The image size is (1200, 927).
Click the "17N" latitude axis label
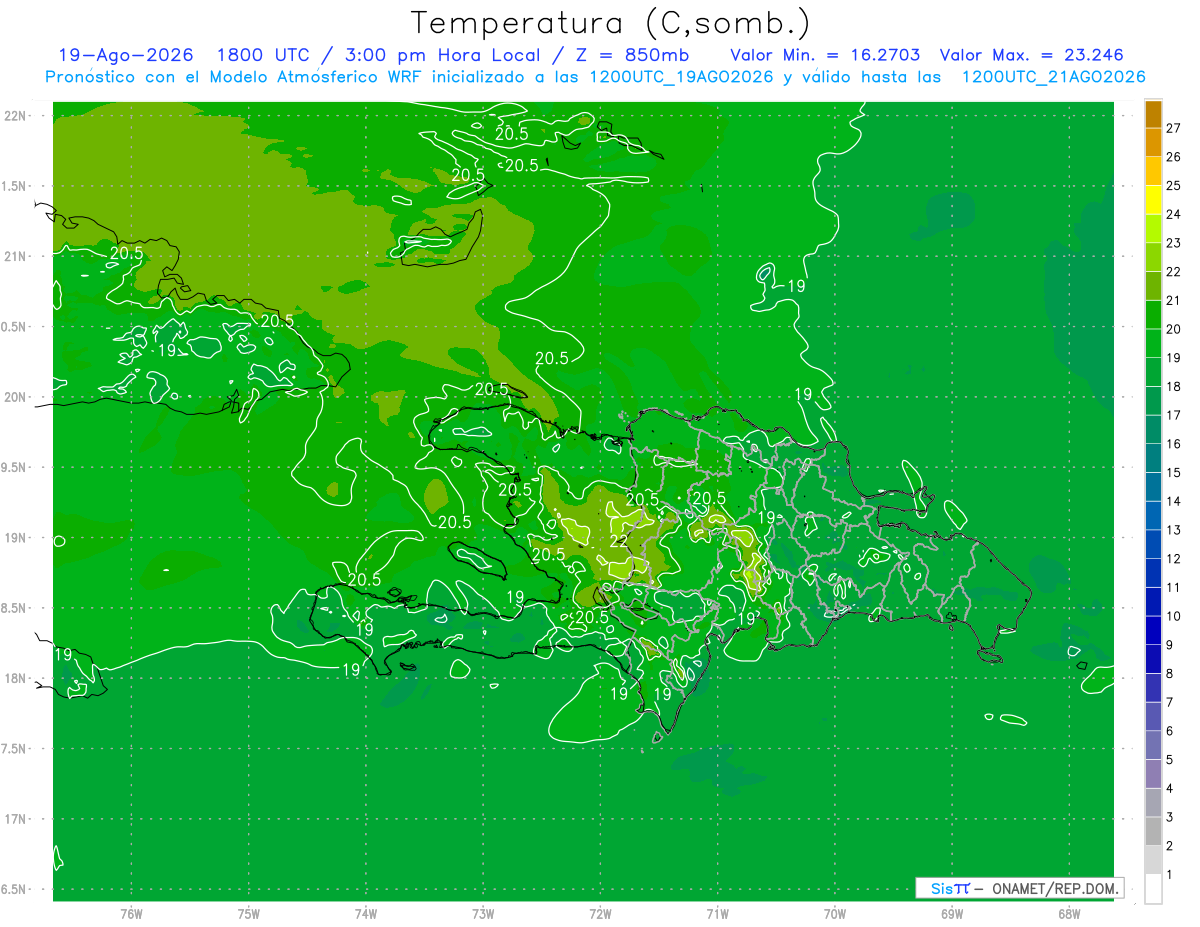14,819
